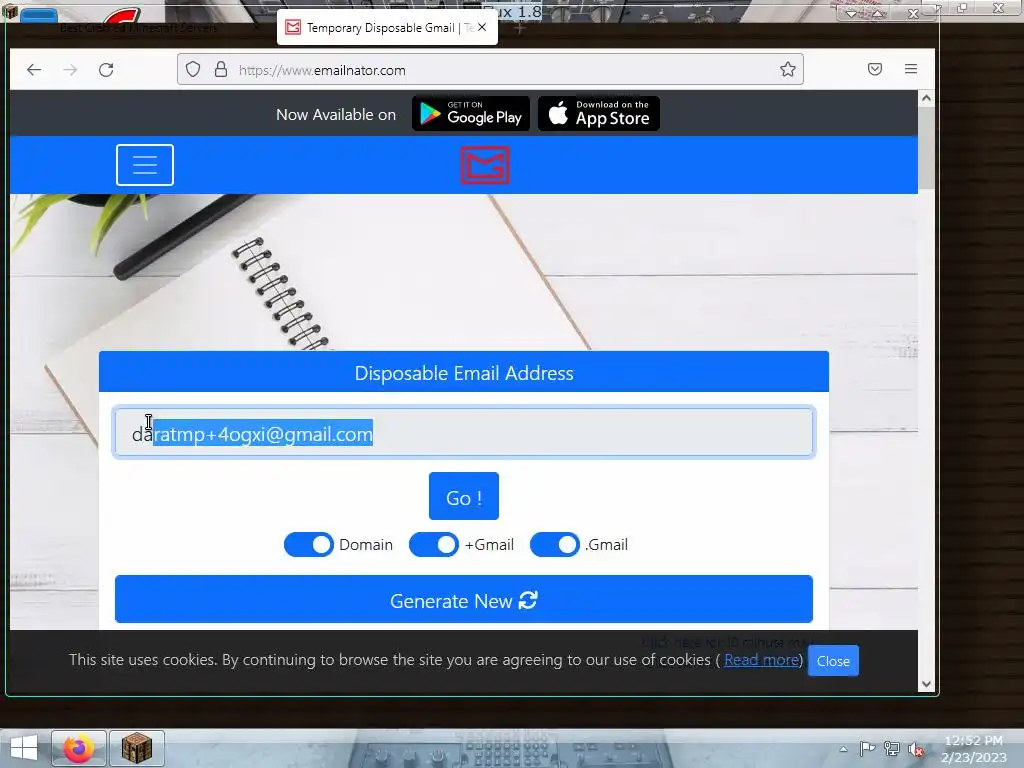Open a new browser tab with plus
The image size is (1024, 768).
(519, 28)
